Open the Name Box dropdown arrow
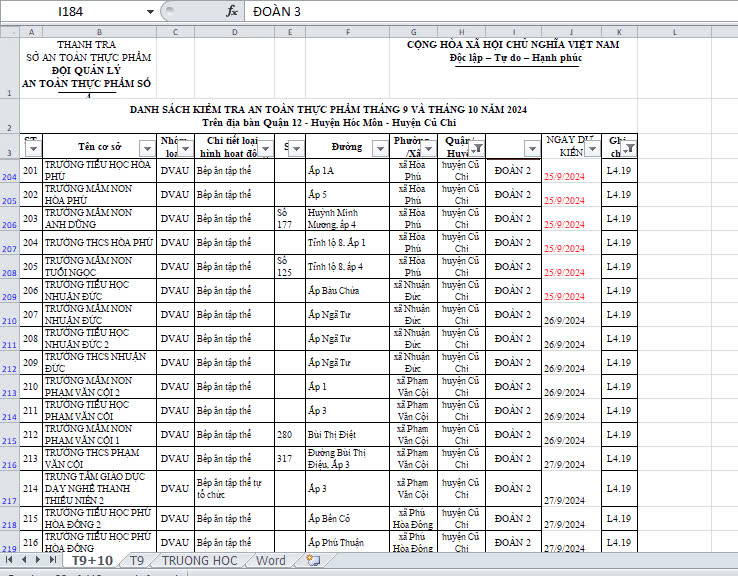Screen dimensions: 738x576 [150, 11]
